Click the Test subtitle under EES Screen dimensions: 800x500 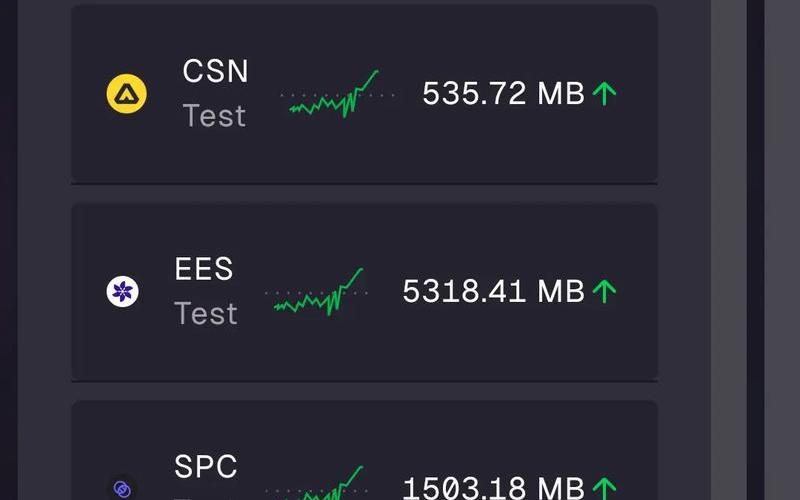206,313
